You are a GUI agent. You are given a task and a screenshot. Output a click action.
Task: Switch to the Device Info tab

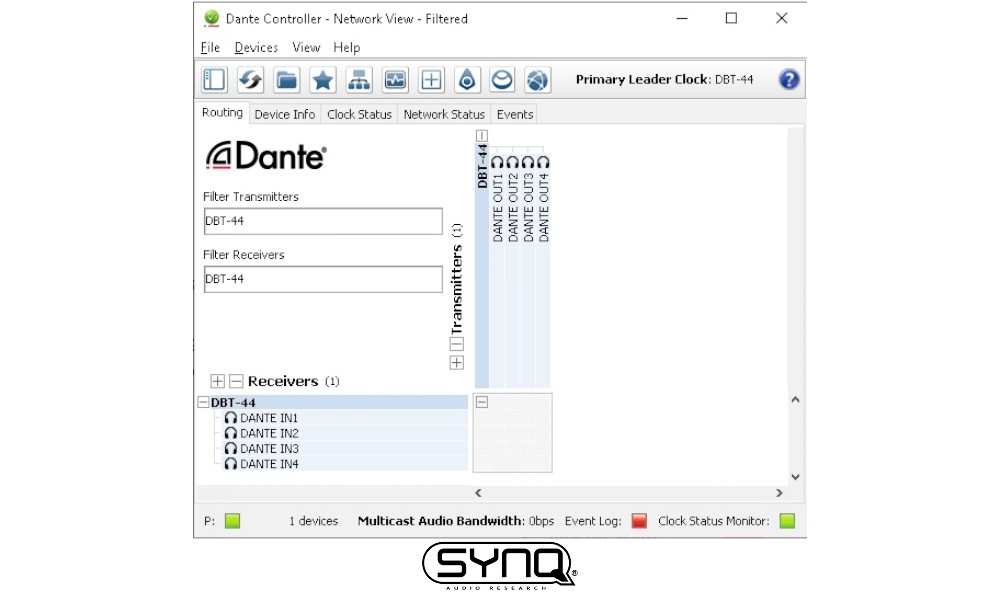click(x=284, y=114)
